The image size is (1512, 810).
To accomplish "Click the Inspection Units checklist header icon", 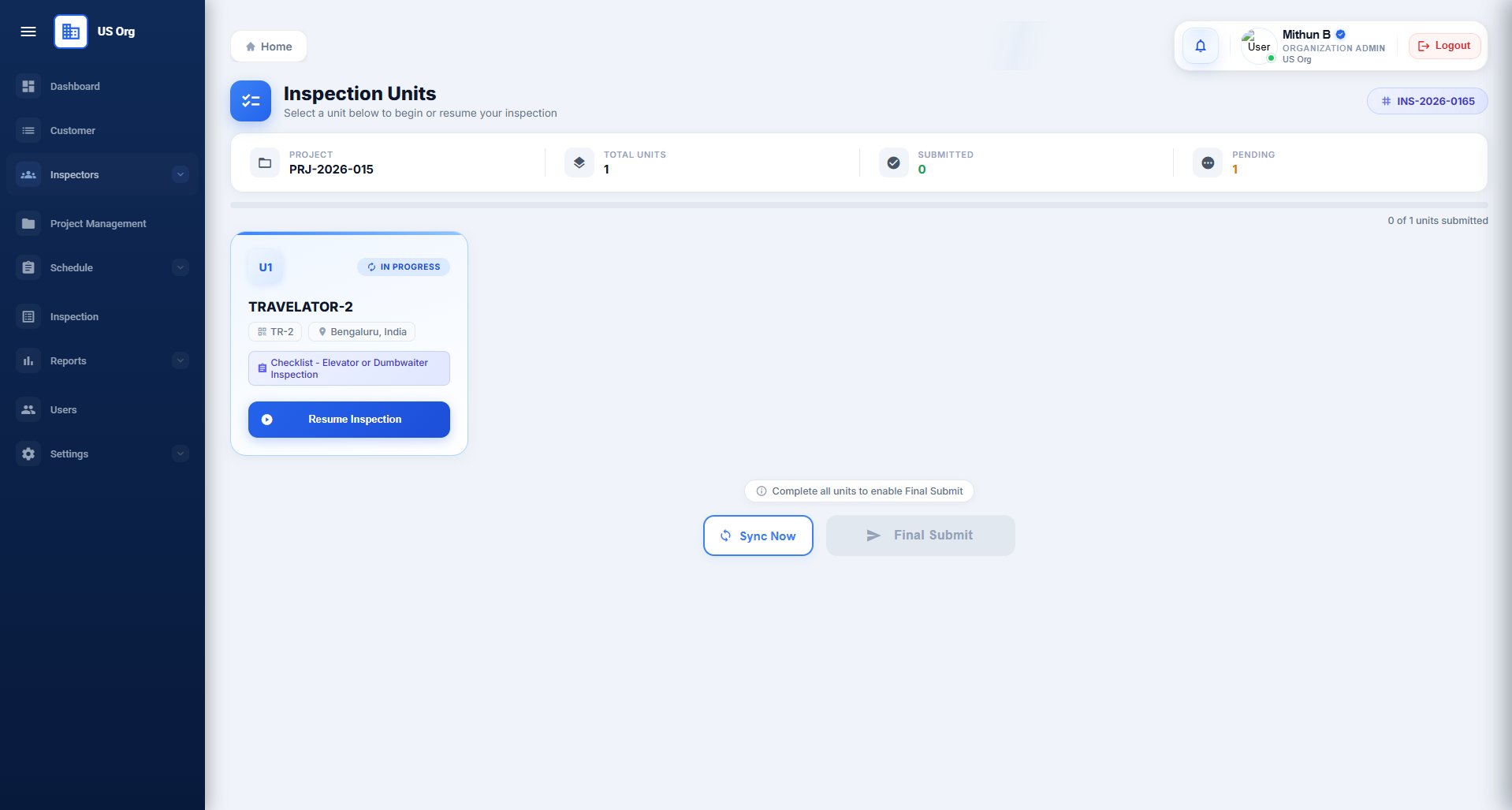I will tap(251, 101).
